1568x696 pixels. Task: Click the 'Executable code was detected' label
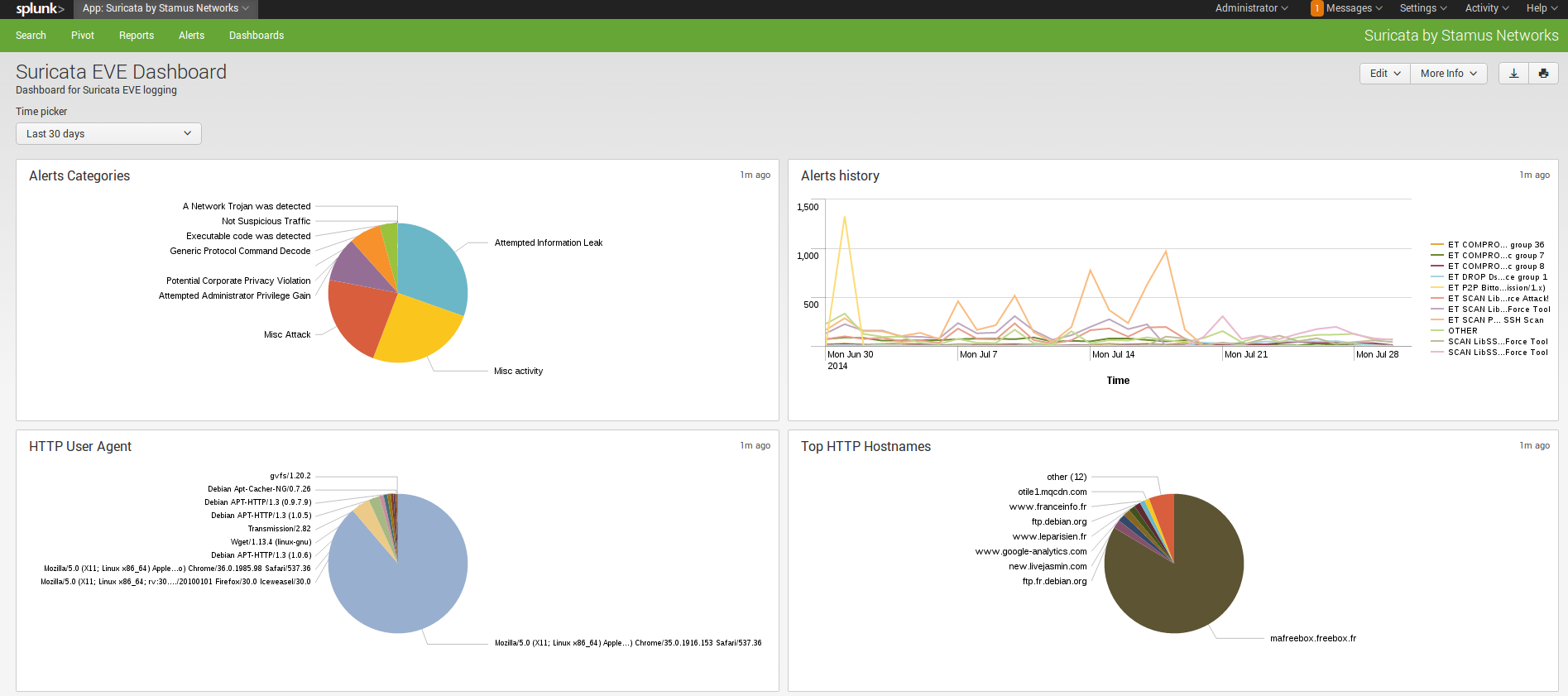pos(248,237)
